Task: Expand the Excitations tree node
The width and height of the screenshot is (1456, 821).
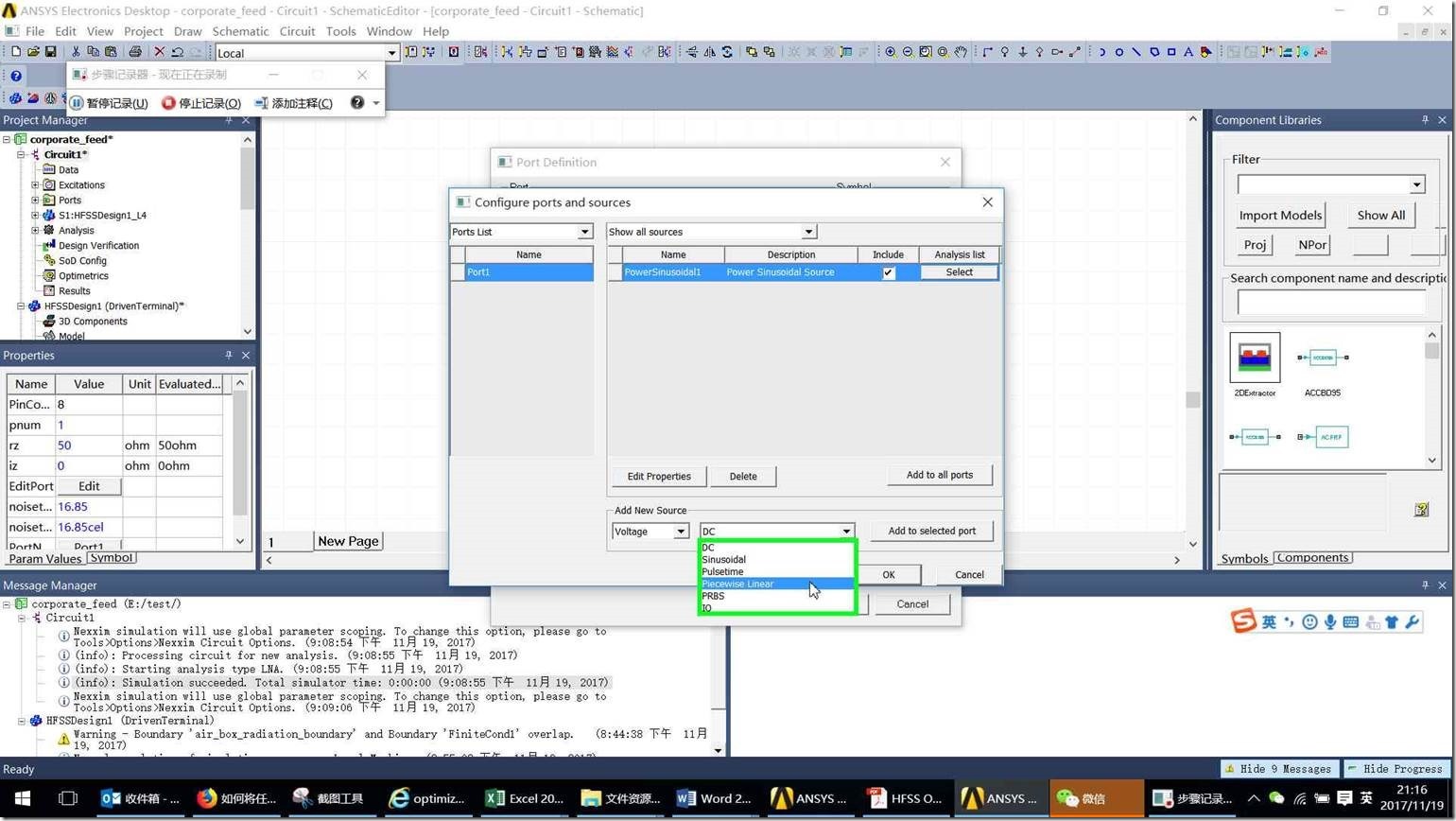Action: point(35,185)
